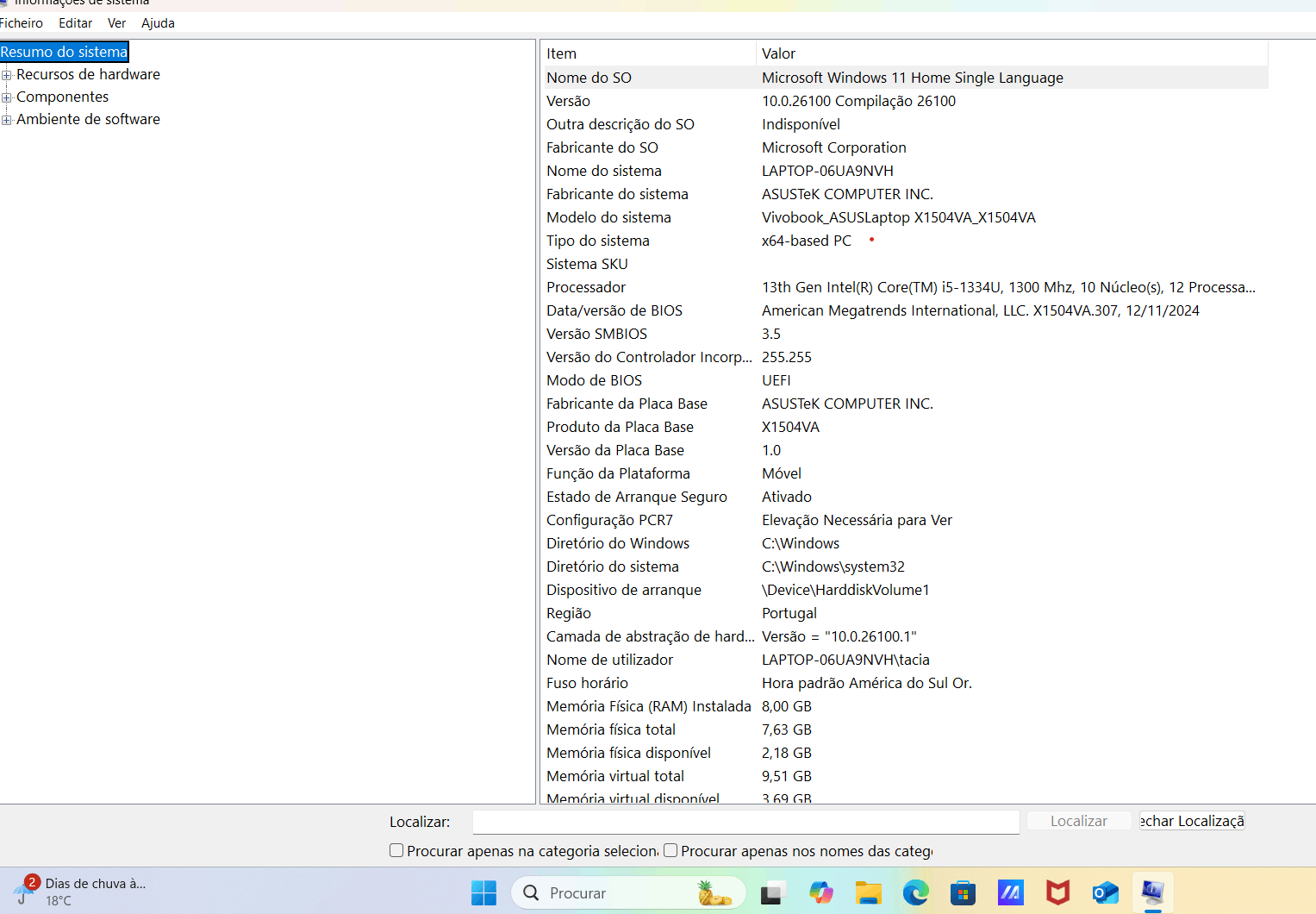Launch Copilot from the taskbar
1316x914 pixels.
[820, 892]
